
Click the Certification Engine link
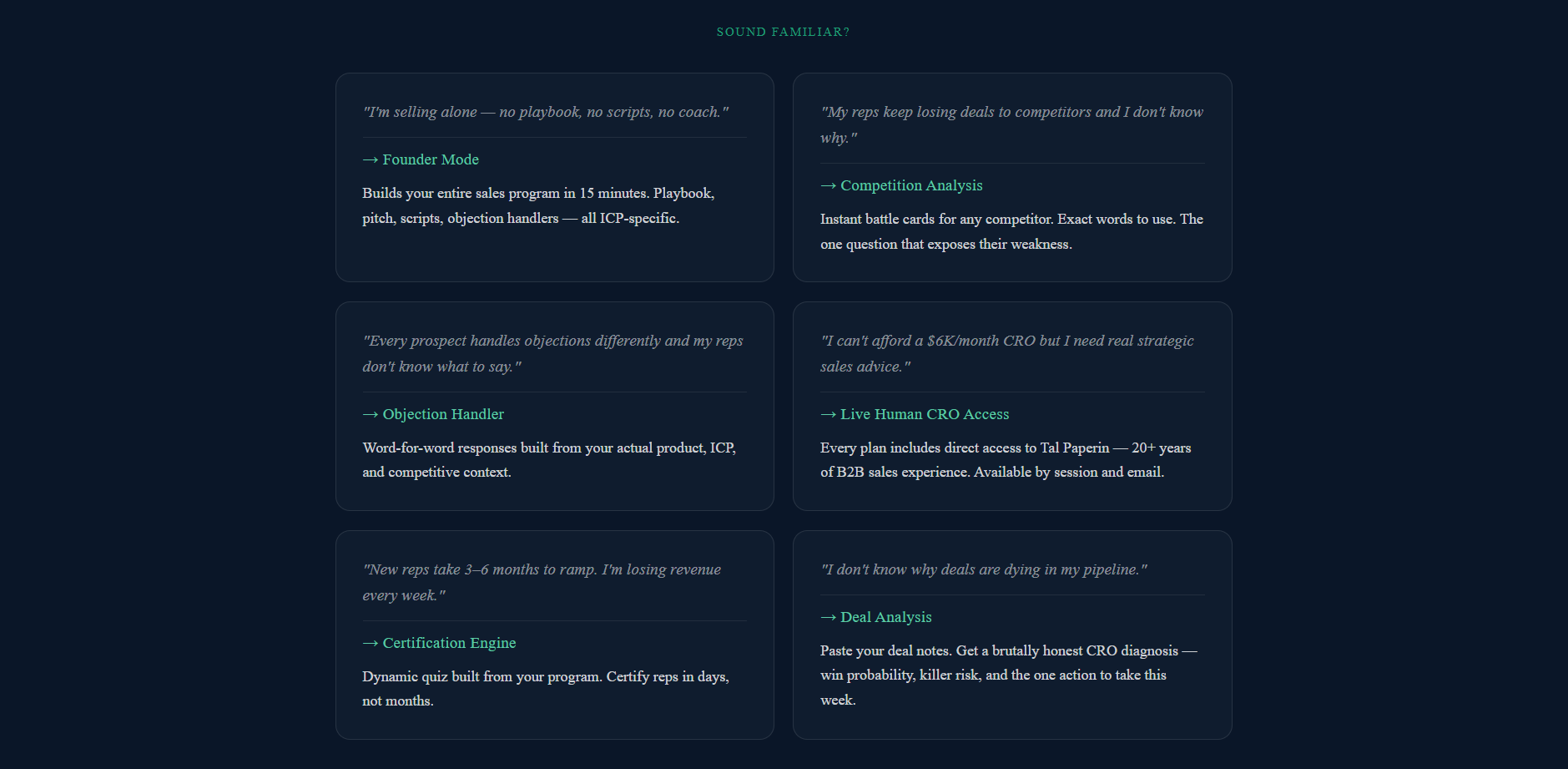pos(449,643)
